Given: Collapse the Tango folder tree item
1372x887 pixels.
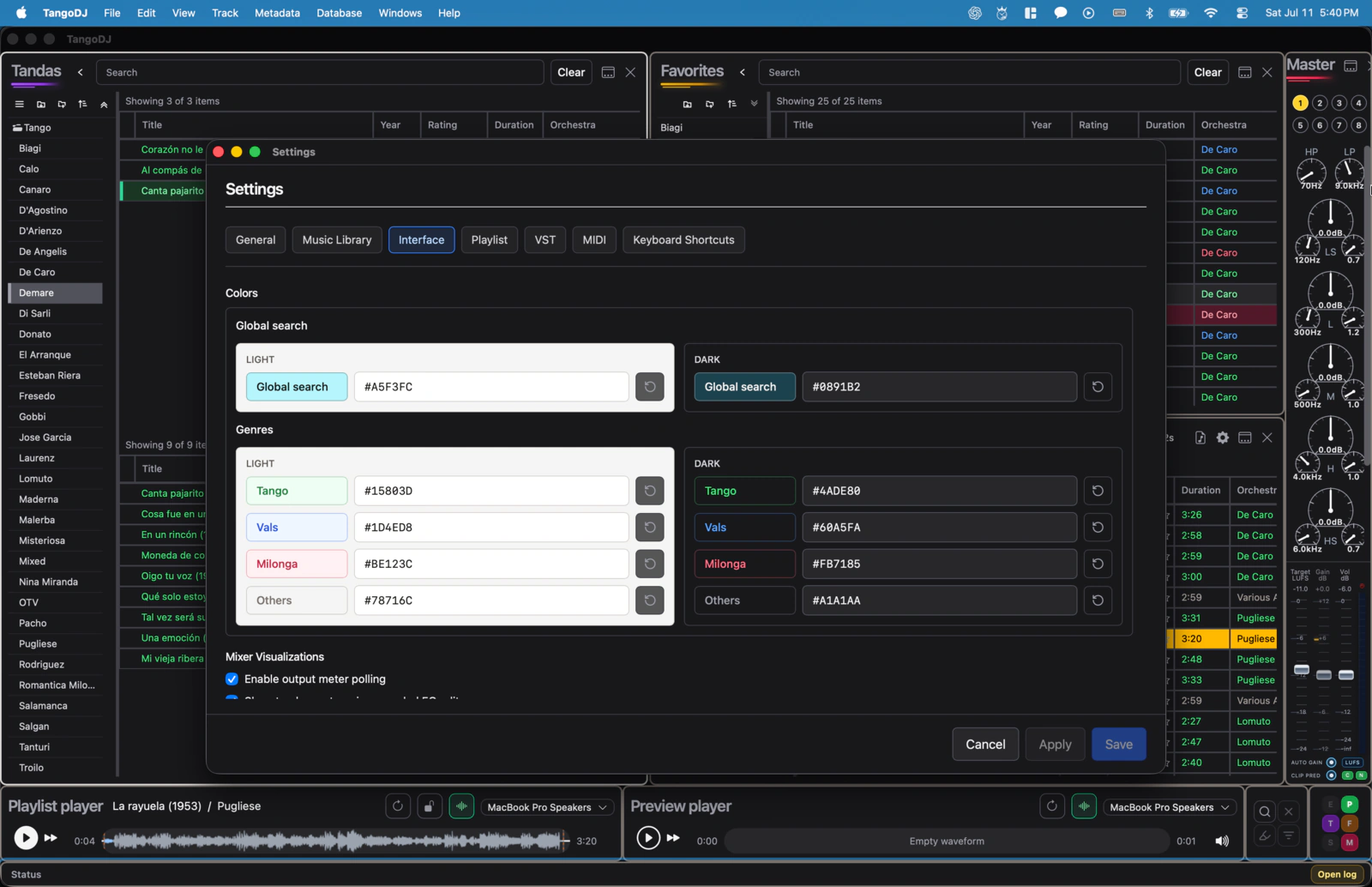Looking at the screenshot, I should pyautogui.click(x=32, y=128).
